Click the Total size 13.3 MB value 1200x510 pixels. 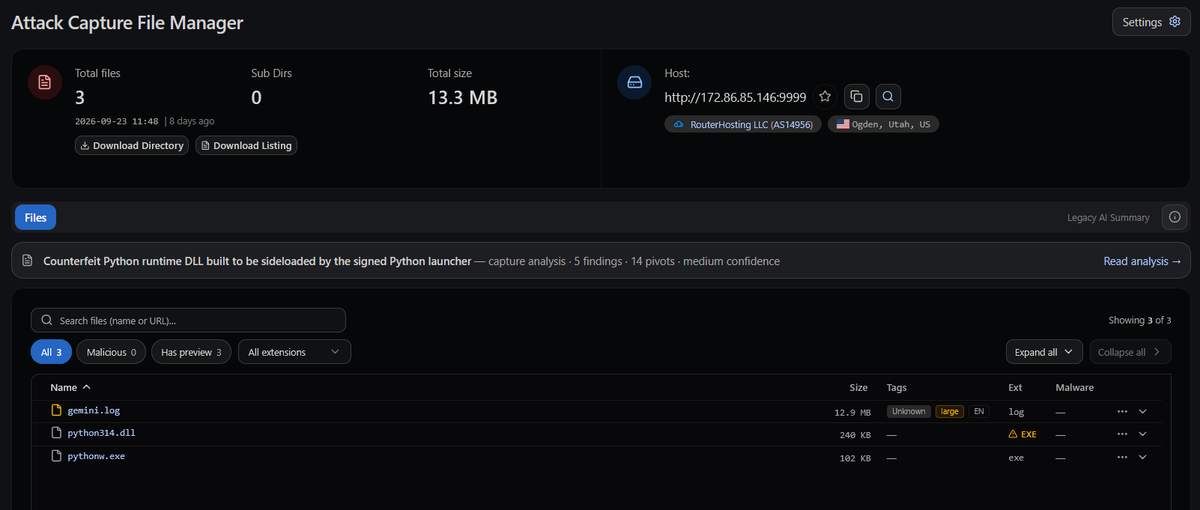(462, 97)
